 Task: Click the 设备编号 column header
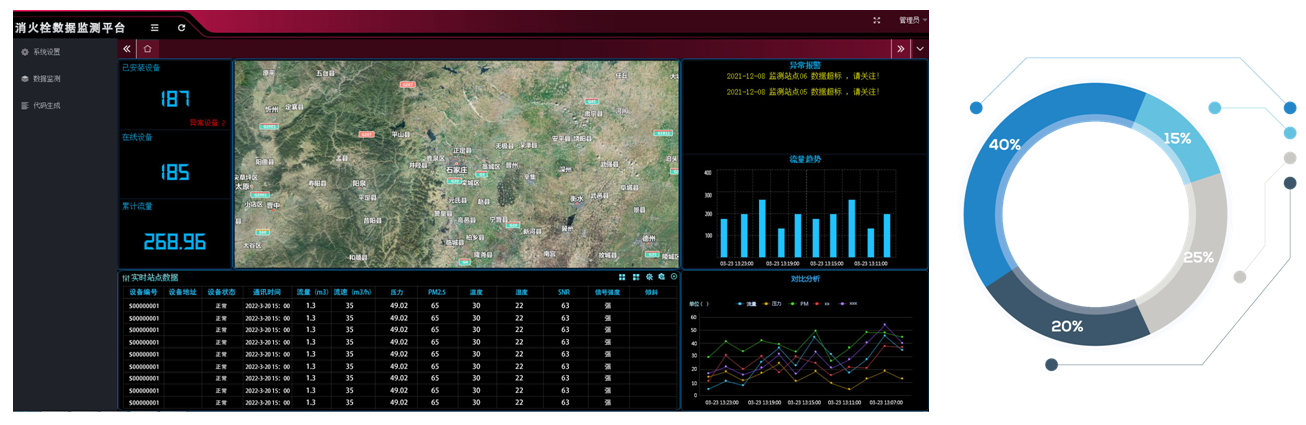(x=143, y=292)
